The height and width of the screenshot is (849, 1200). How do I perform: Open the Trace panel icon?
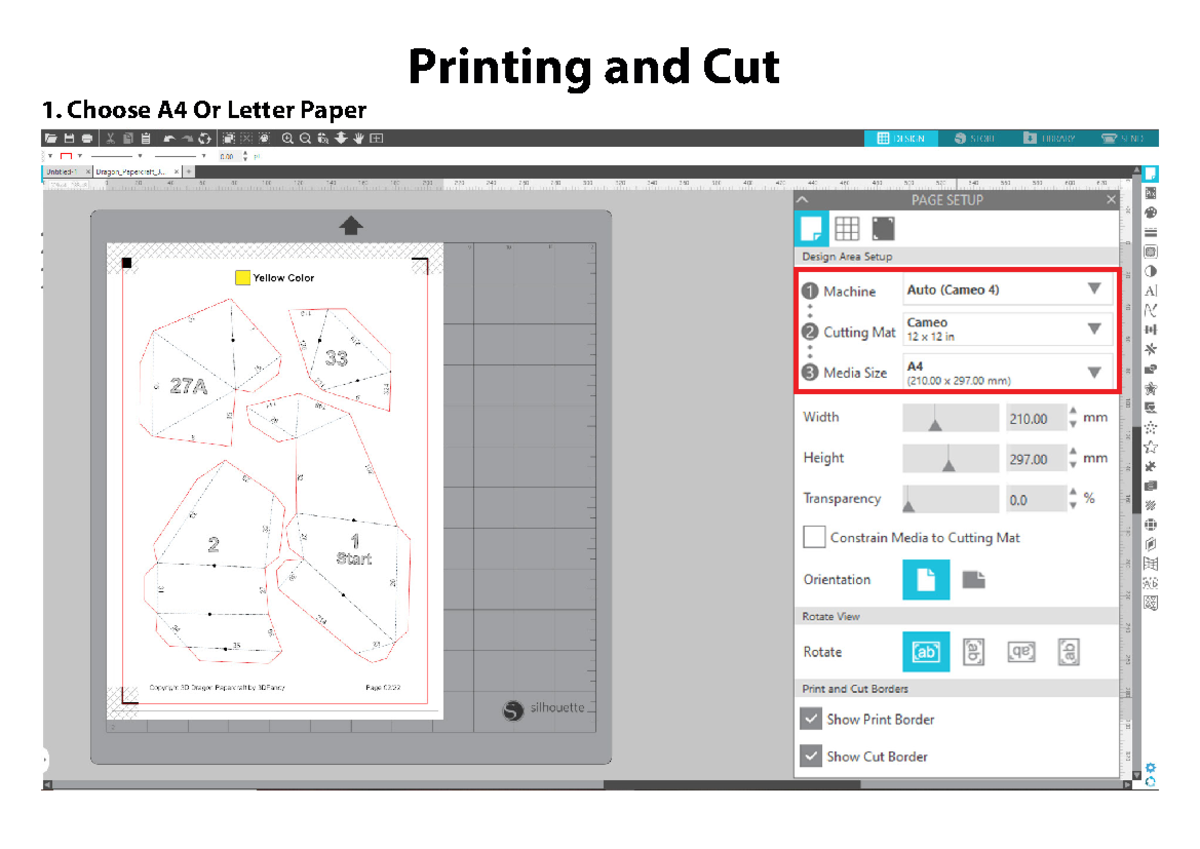pos(1151,252)
